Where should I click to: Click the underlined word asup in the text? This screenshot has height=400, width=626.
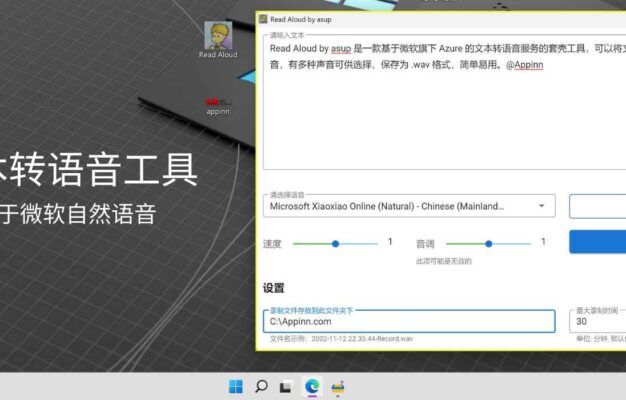click(340, 48)
